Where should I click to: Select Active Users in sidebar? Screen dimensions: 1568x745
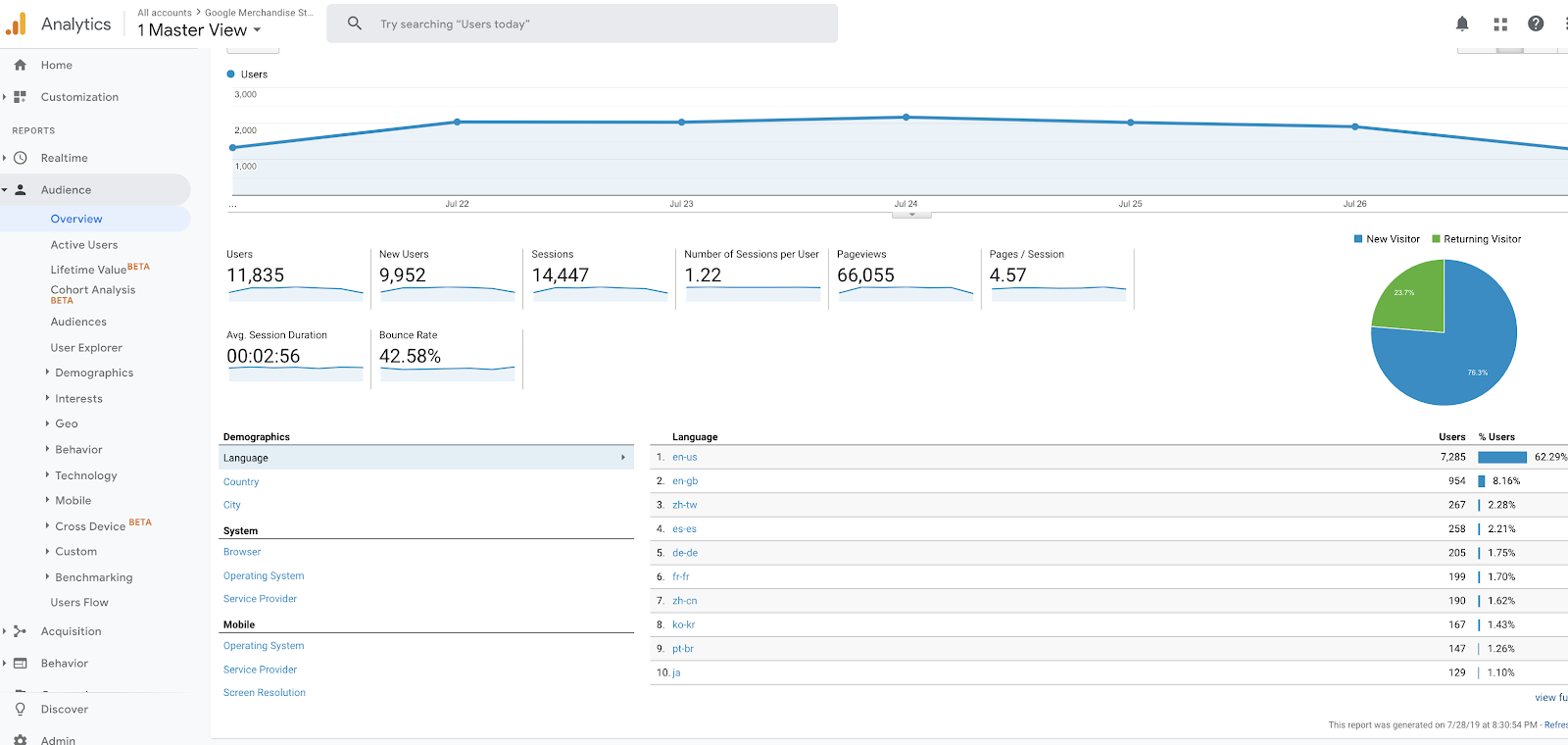84,245
